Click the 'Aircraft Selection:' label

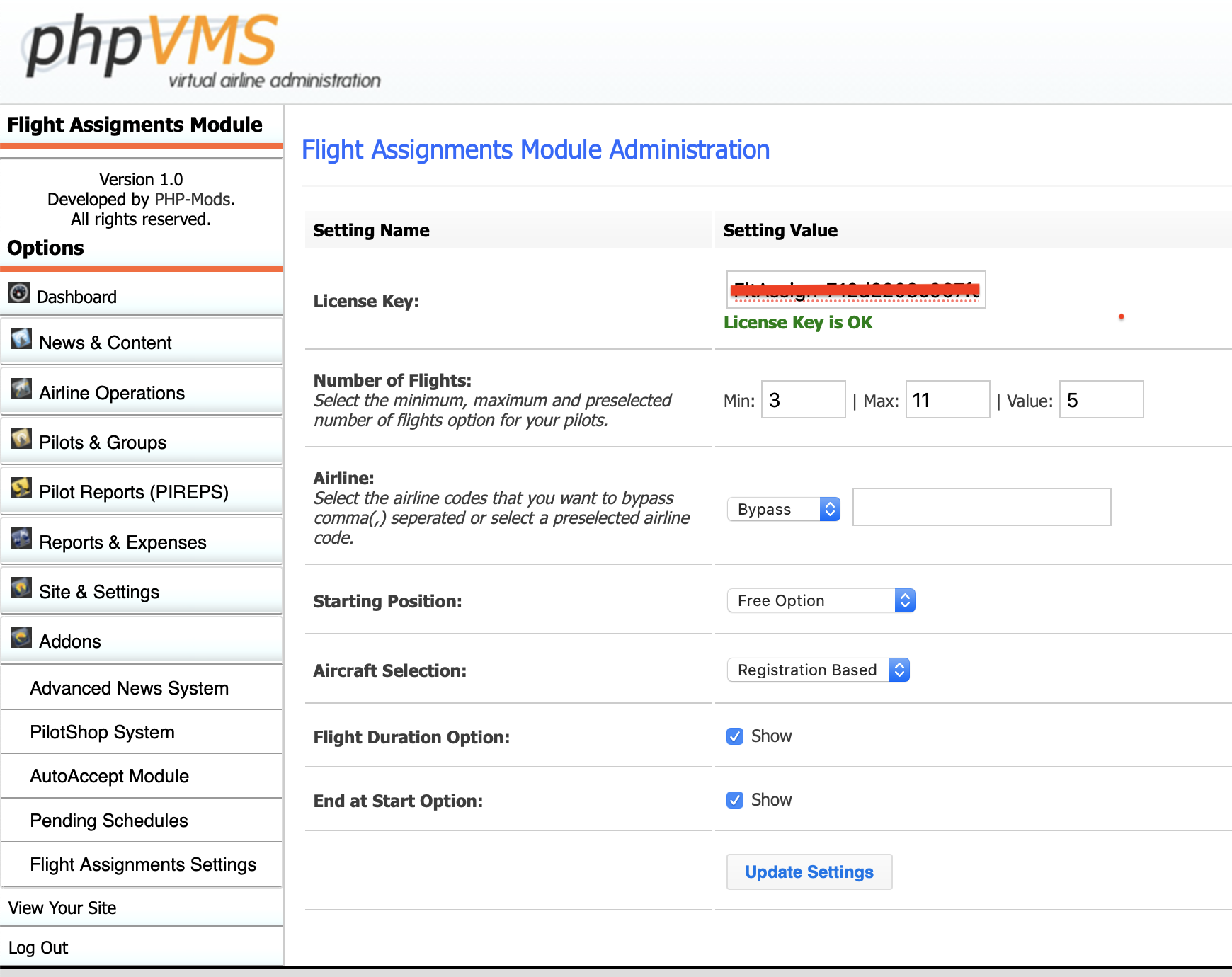(390, 670)
